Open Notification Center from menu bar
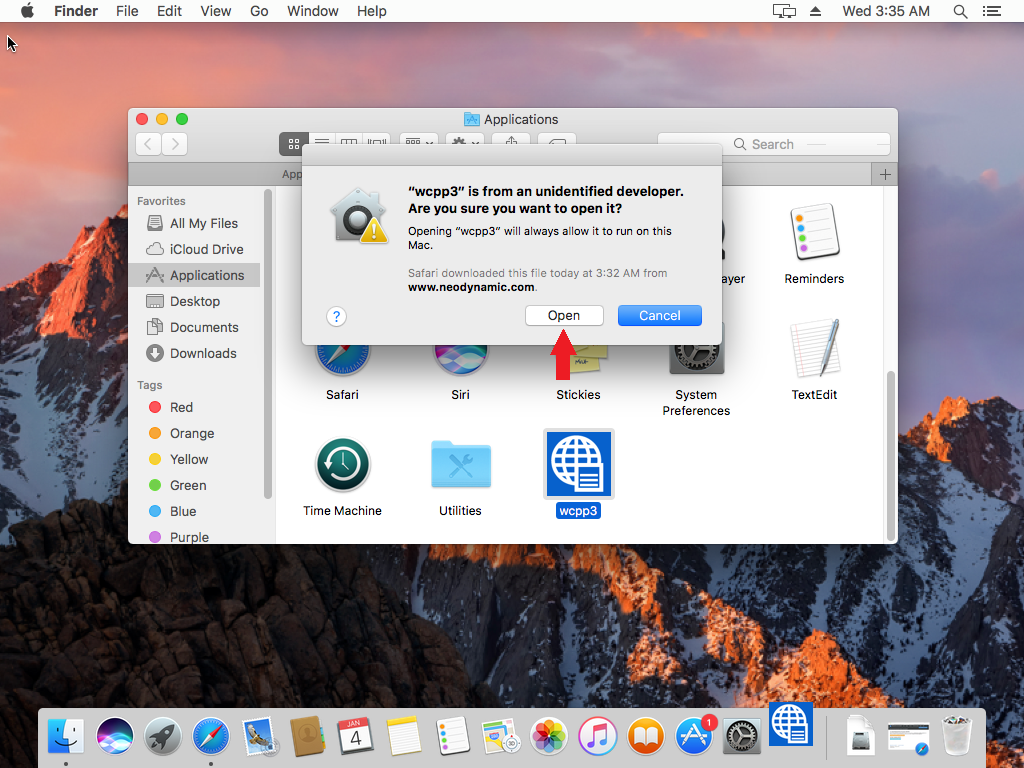The image size is (1024, 768). point(992,11)
